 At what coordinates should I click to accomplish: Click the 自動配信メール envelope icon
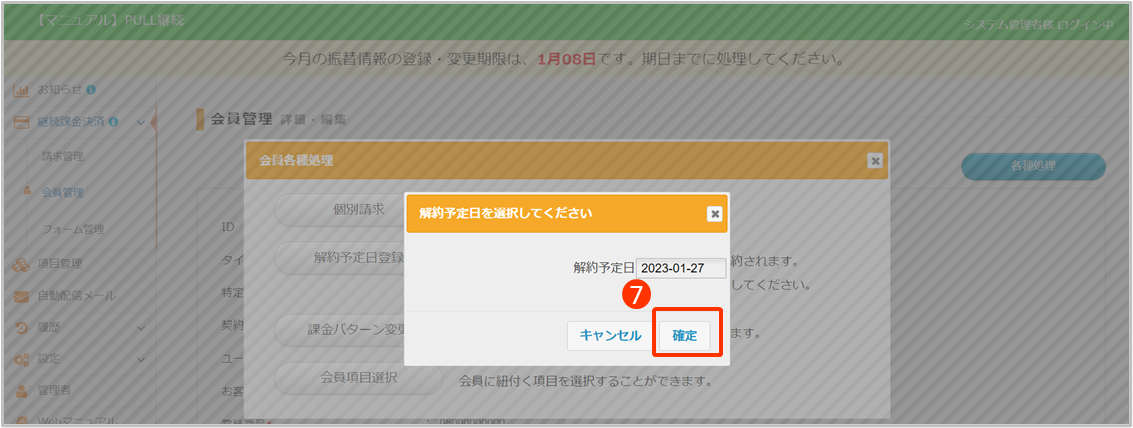click(x=20, y=296)
